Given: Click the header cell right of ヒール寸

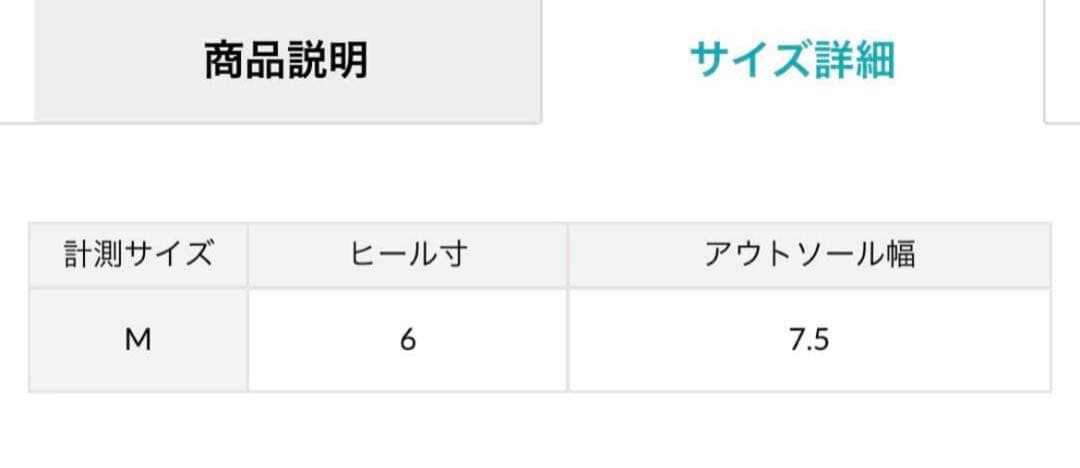Looking at the screenshot, I should pyautogui.click(x=809, y=255).
